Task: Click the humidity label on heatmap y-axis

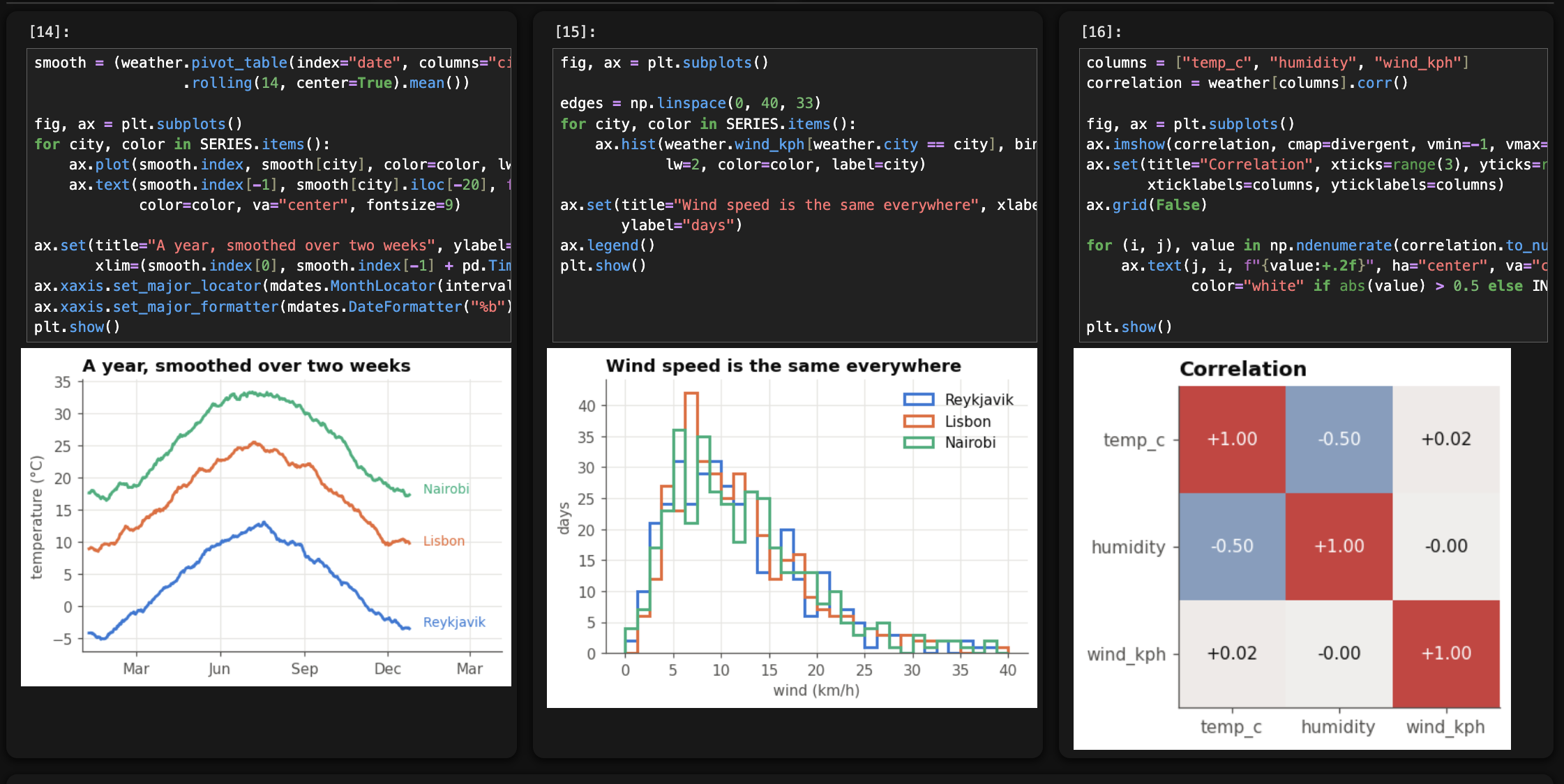Action: (x=1128, y=547)
